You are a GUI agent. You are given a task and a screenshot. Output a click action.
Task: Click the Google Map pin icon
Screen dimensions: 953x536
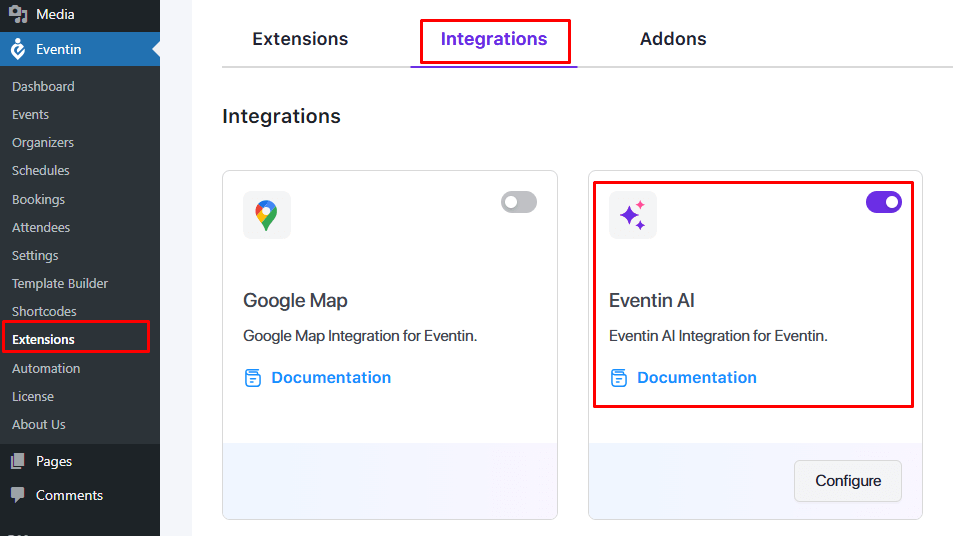pos(266,215)
